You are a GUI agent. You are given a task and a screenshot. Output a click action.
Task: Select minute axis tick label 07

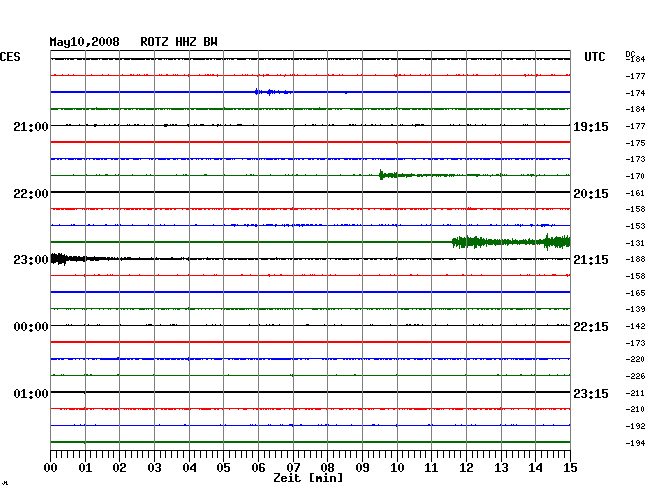pos(293,468)
